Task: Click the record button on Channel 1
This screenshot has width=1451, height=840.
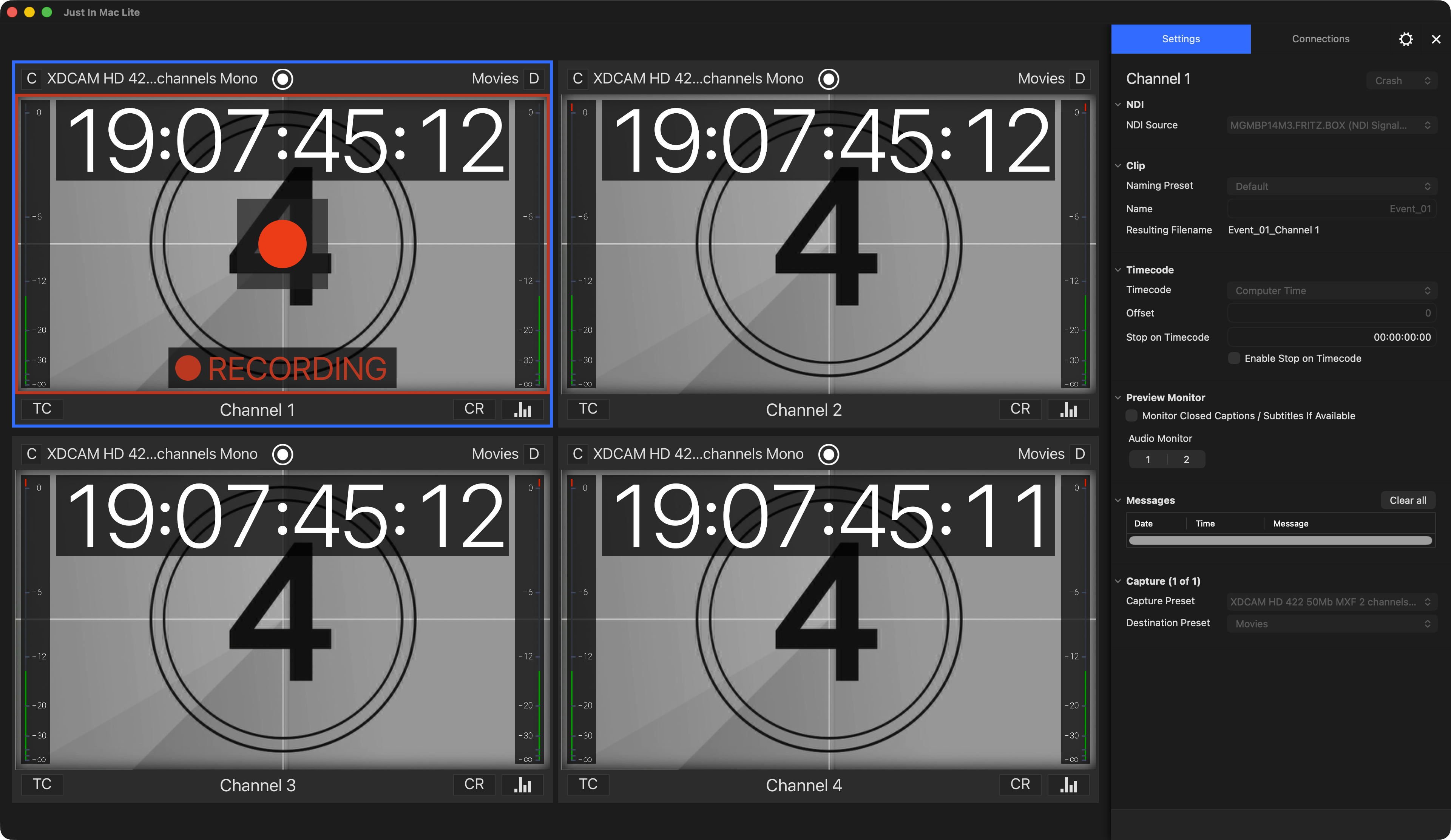Action: 282,79
